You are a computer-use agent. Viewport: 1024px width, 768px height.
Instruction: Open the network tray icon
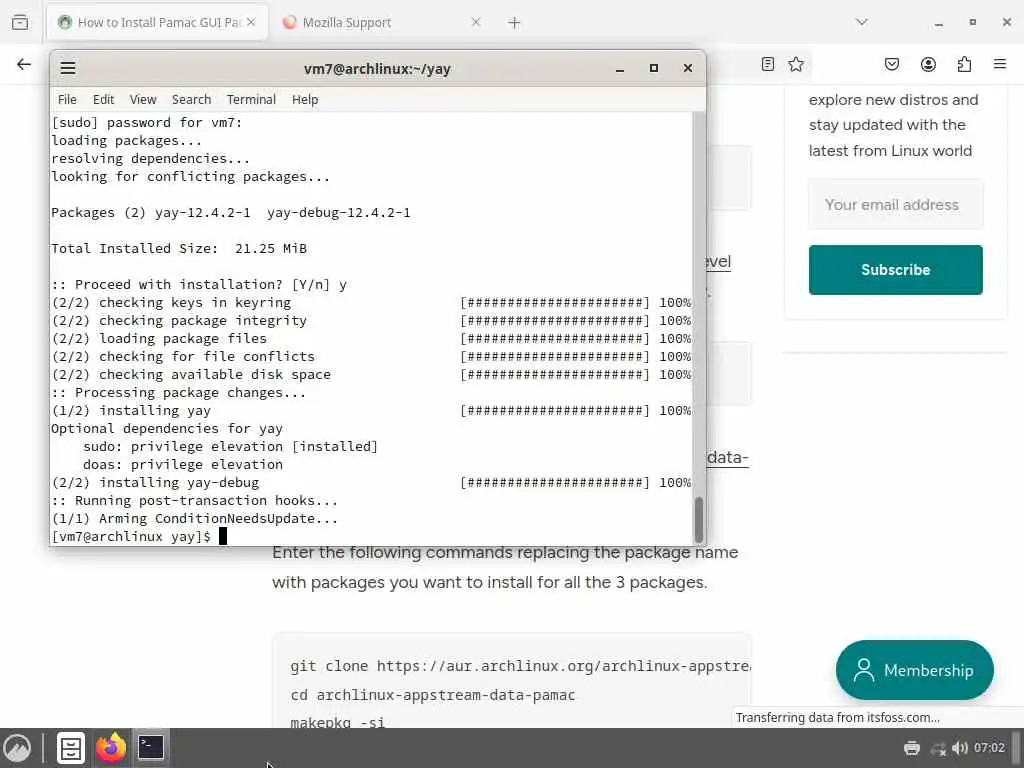(x=938, y=748)
